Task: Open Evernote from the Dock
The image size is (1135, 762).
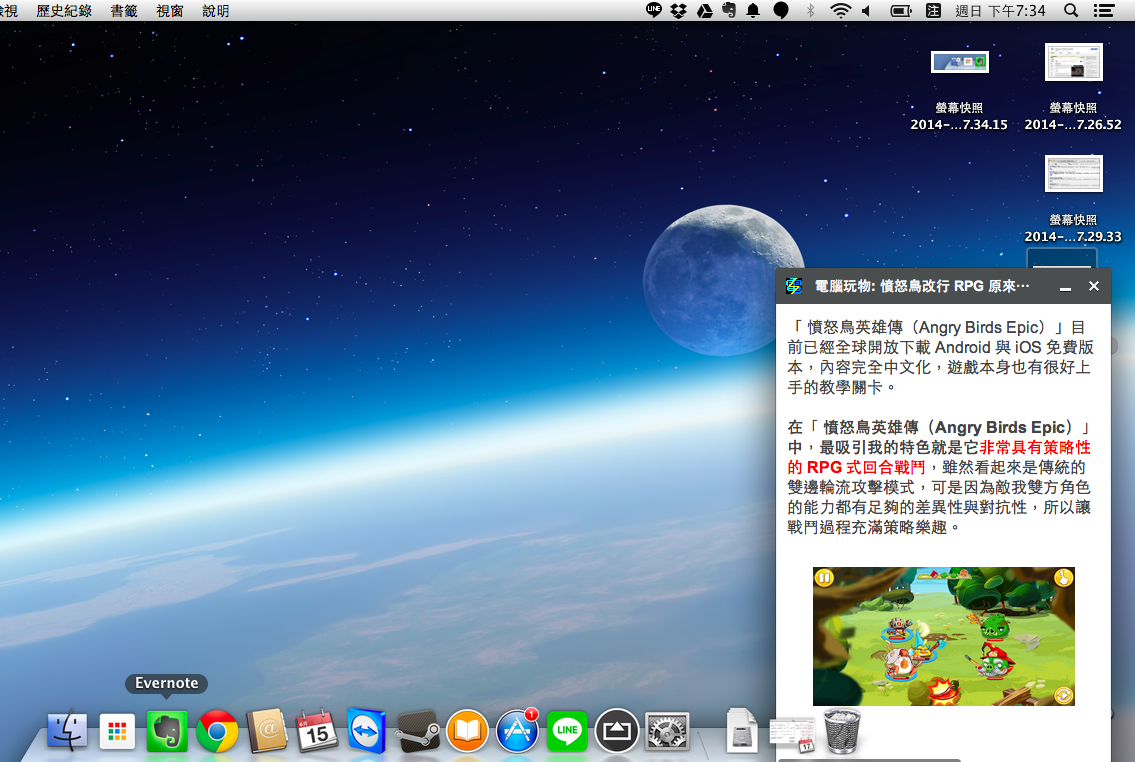Action: tap(167, 732)
